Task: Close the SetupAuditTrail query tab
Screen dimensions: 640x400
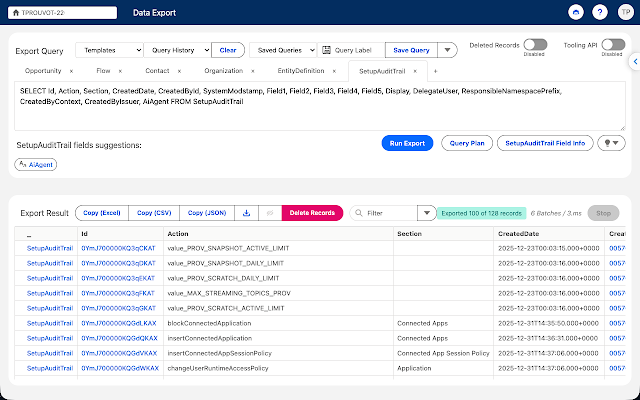Action: pyautogui.click(x=415, y=71)
